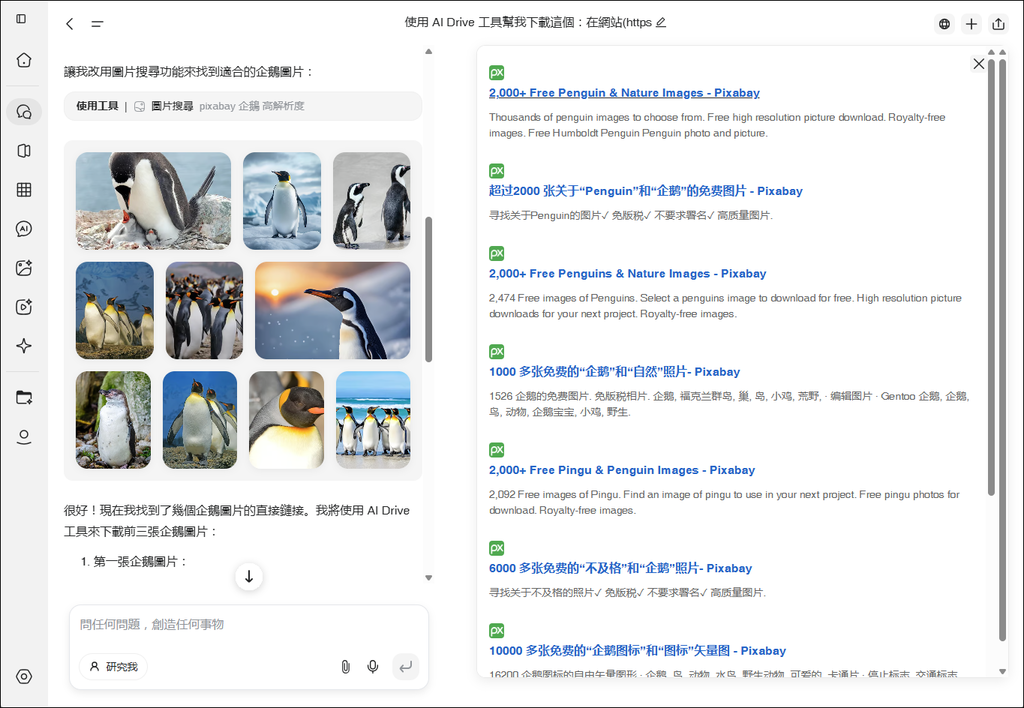This screenshot has height=708, width=1024.
Task: Open the image generation sidebar icon
Action: (24, 268)
